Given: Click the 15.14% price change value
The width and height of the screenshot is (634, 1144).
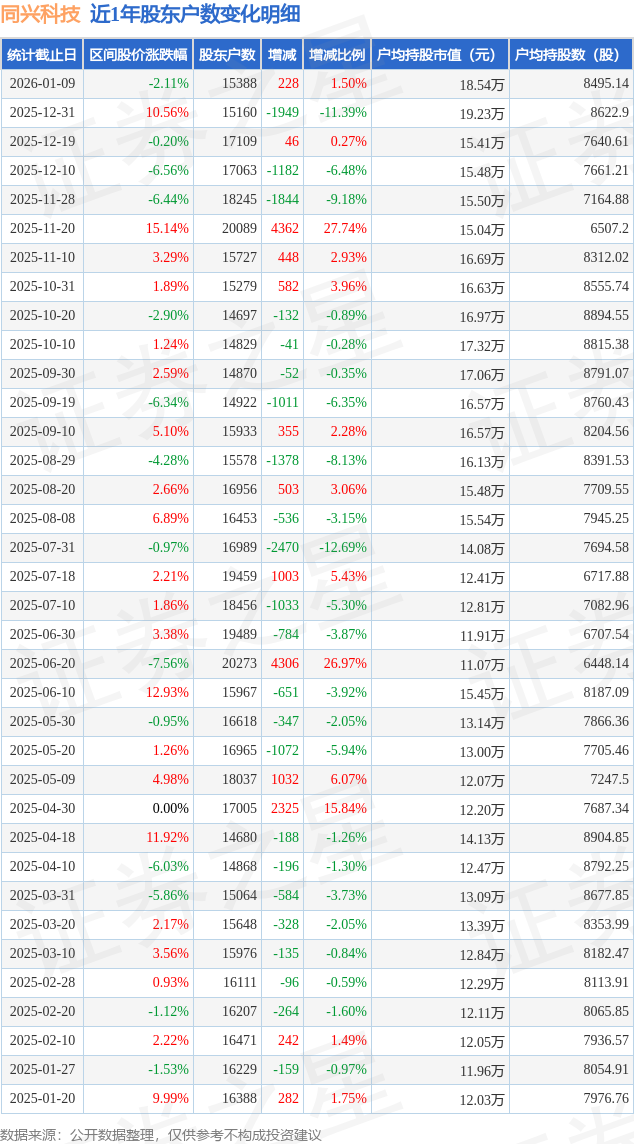Looking at the screenshot, I should pyautogui.click(x=167, y=229).
